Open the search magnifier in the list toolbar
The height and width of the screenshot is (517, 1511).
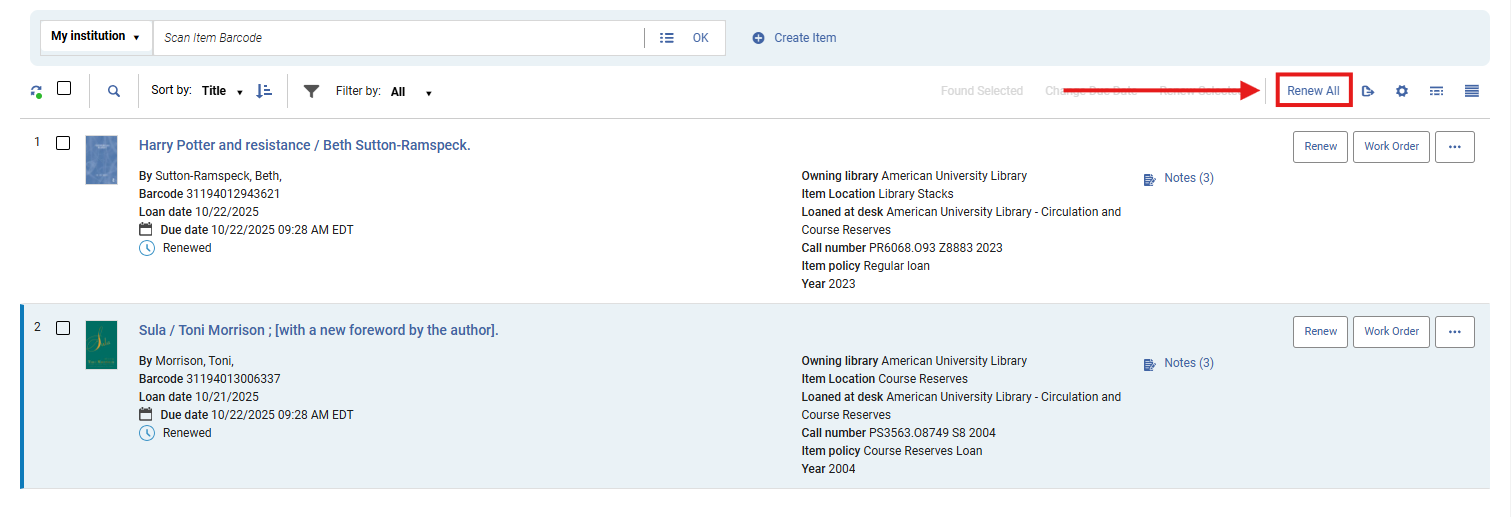[x=114, y=91]
